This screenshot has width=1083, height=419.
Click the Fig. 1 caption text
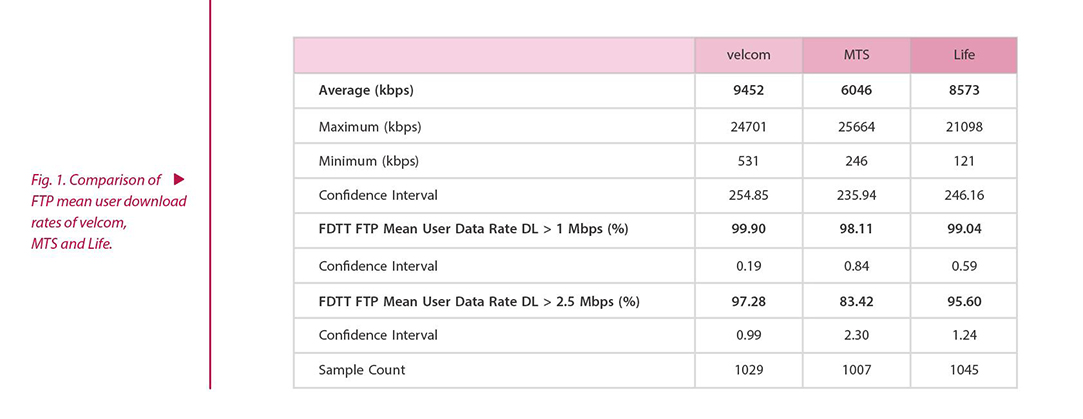(x=108, y=212)
